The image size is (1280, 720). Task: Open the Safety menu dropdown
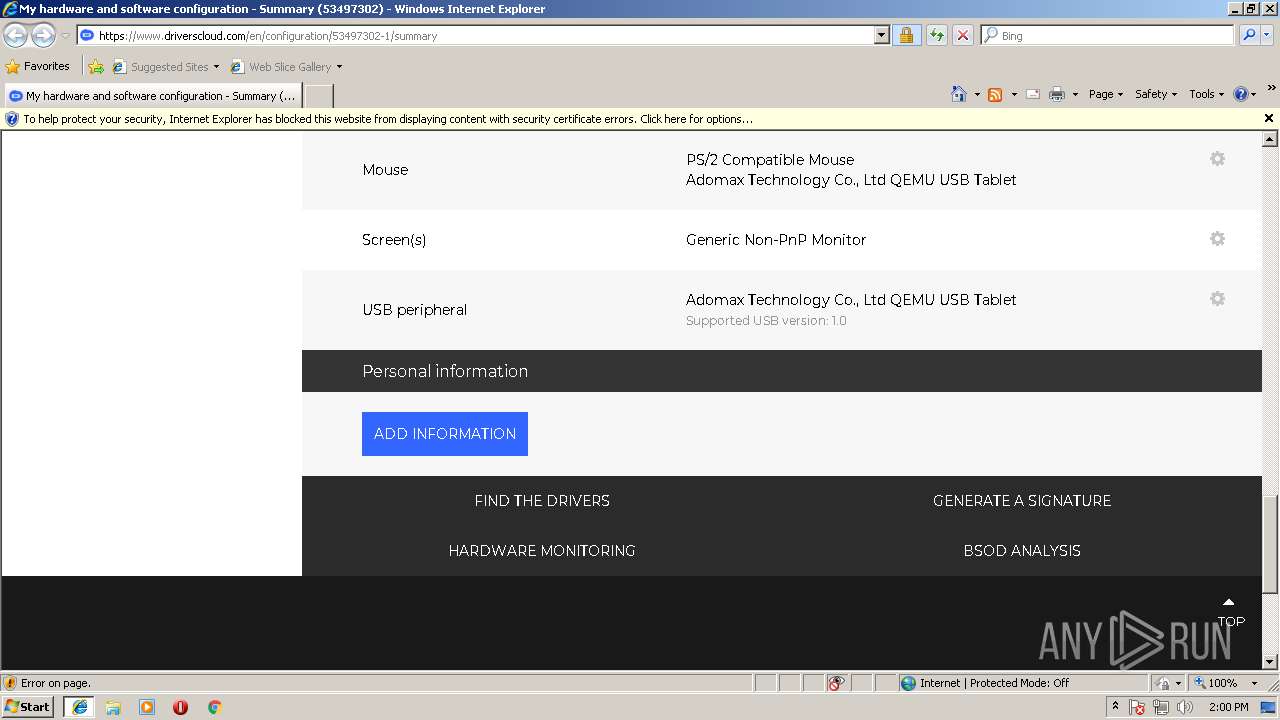point(1155,94)
